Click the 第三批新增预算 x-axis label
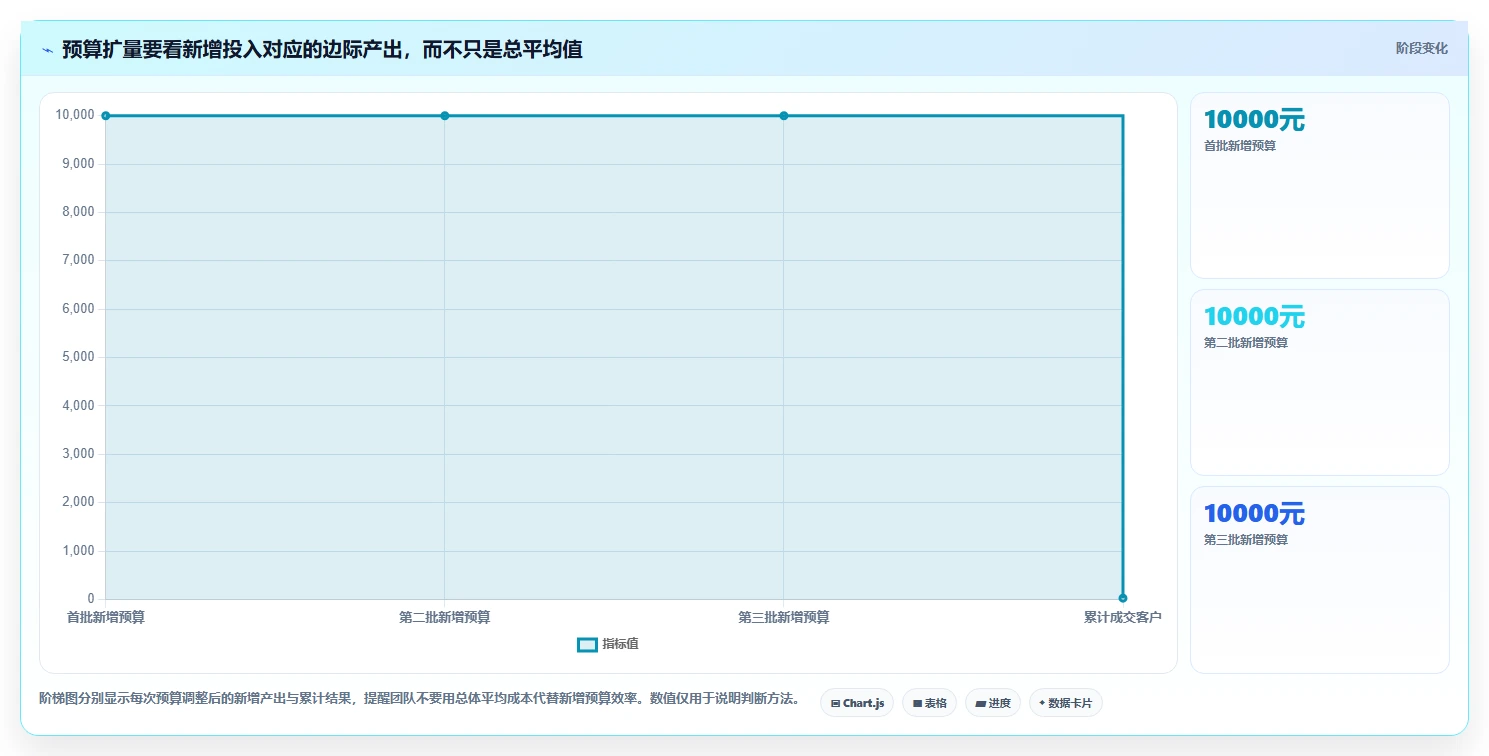The image size is (1489, 756). point(784,617)
